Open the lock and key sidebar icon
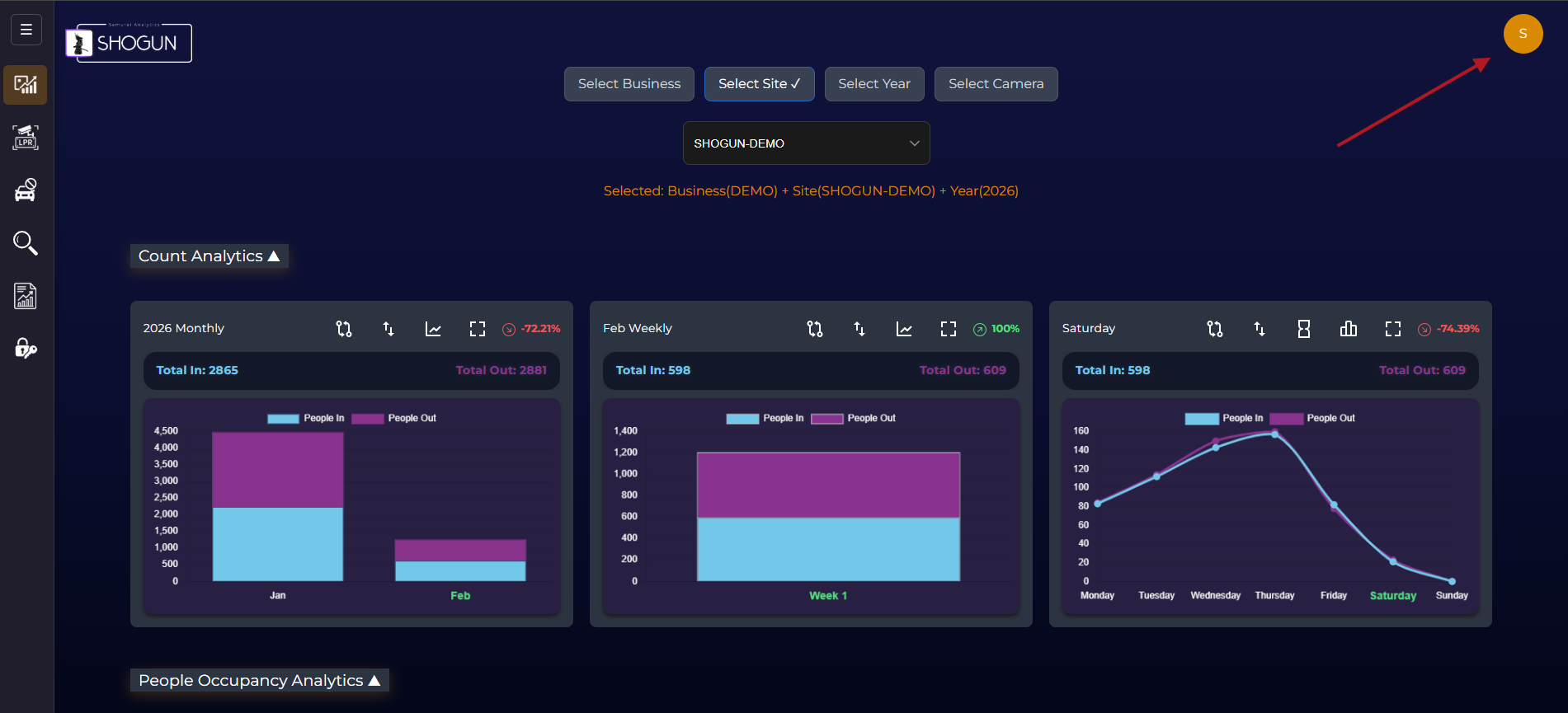This screenshot has height=713, width=1568. pyautogui.click(x=26, y=349)
